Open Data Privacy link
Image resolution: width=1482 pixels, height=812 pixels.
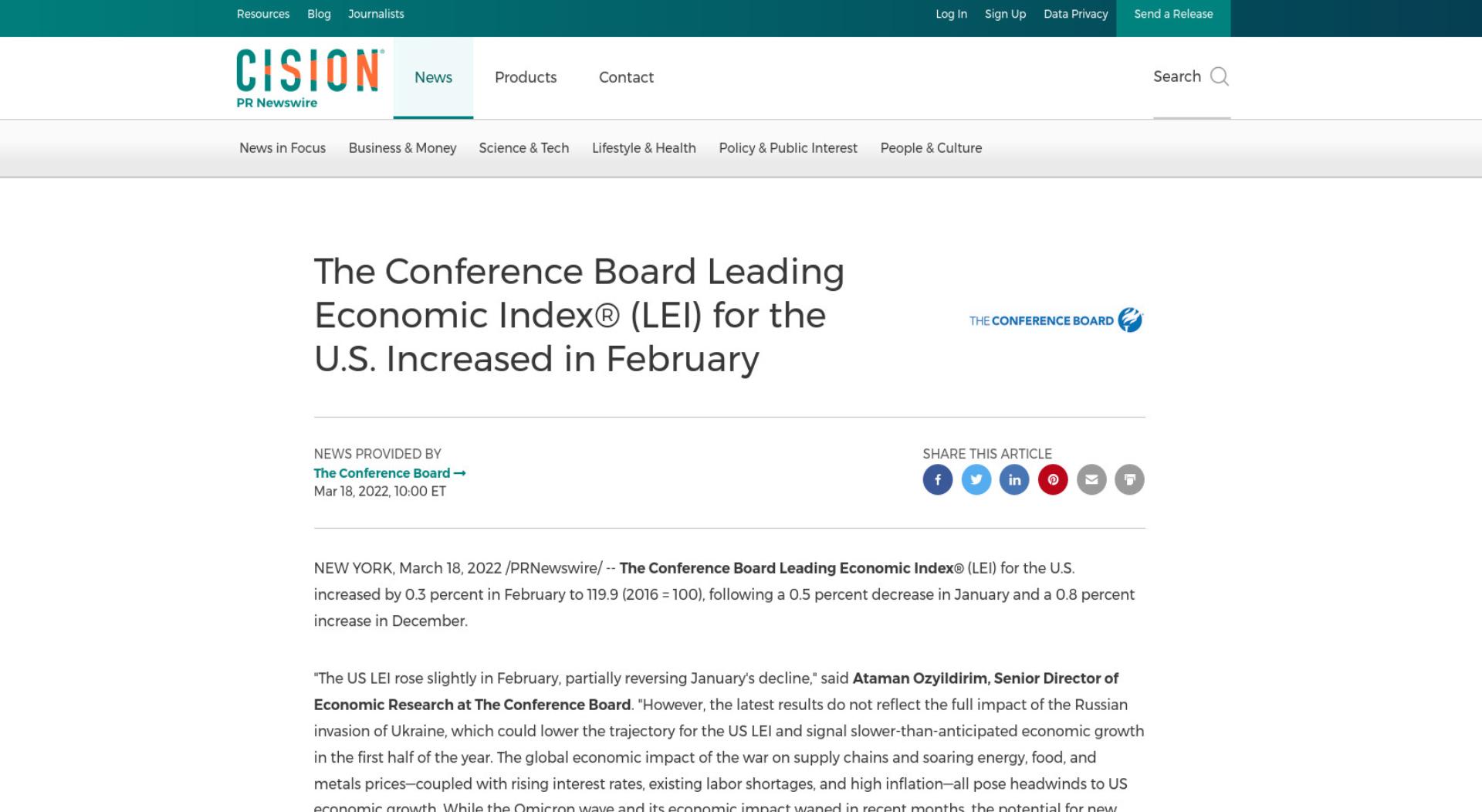click(x=1075, y=14)
